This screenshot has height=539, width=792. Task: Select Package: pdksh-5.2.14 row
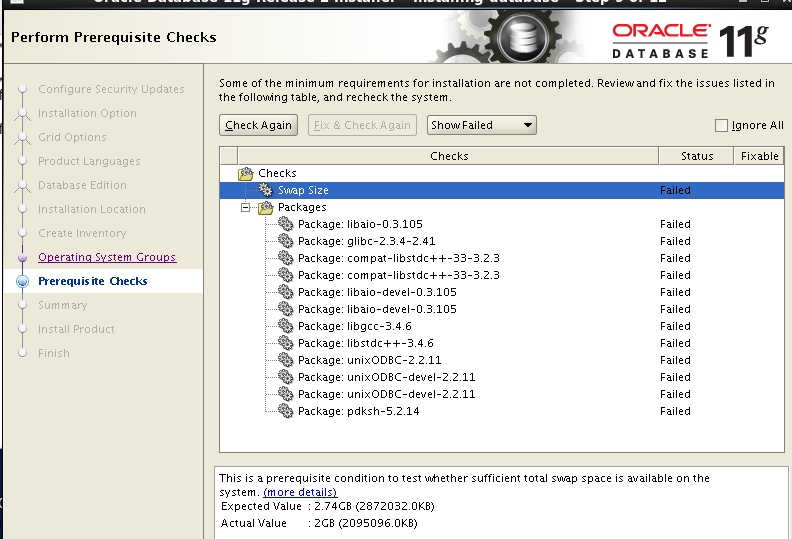point(502,411)
